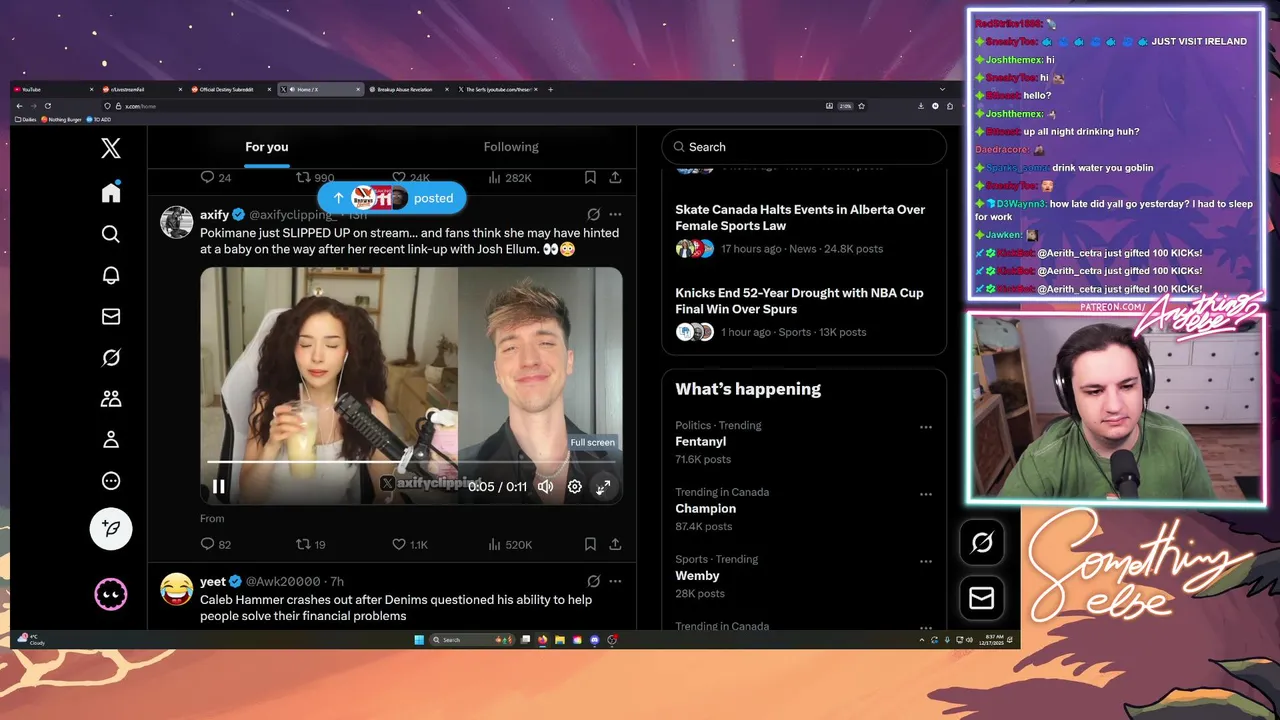Click Grok icon on yeet post
This screenshot has width=1280, height=720.
click(x=593, y=581)
